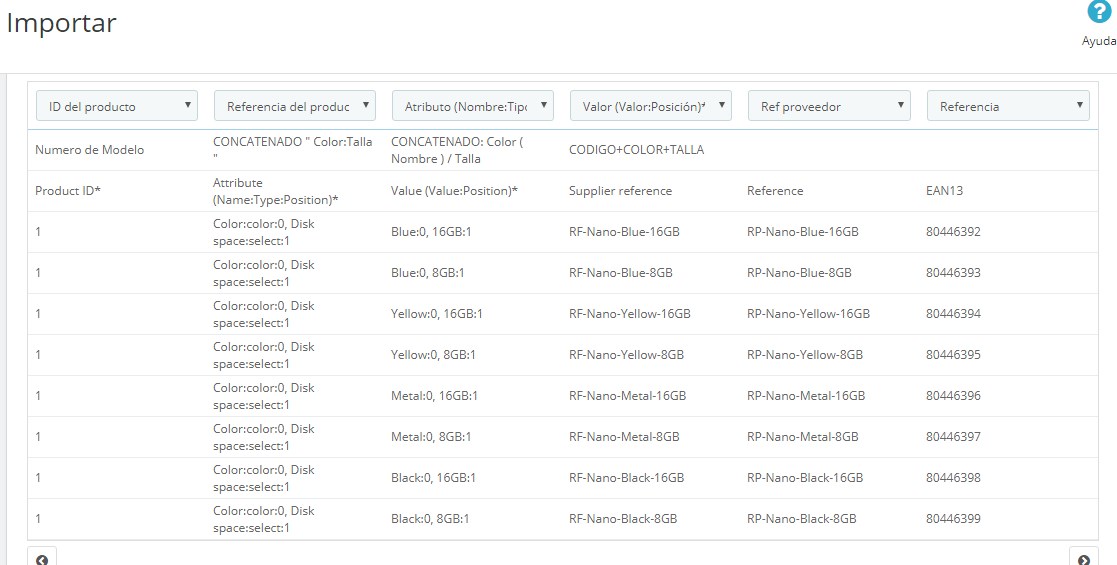
Task: Select the "Yellow:0, 16GB:1" value cell
Action: (x=437, y=314)
